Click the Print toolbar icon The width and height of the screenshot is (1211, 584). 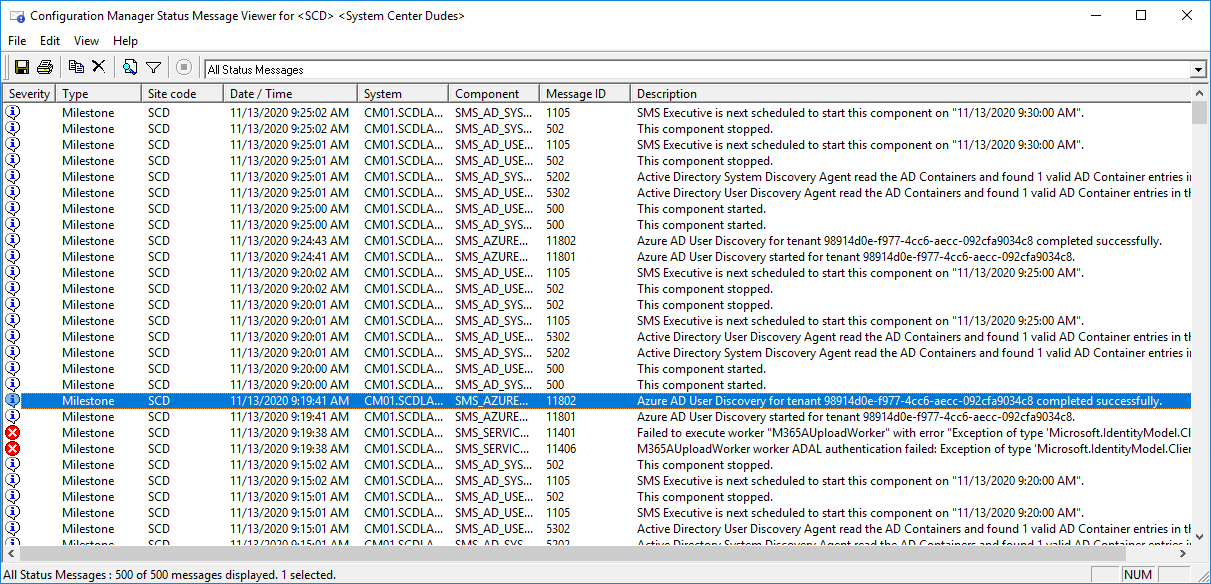click(44, 66)
